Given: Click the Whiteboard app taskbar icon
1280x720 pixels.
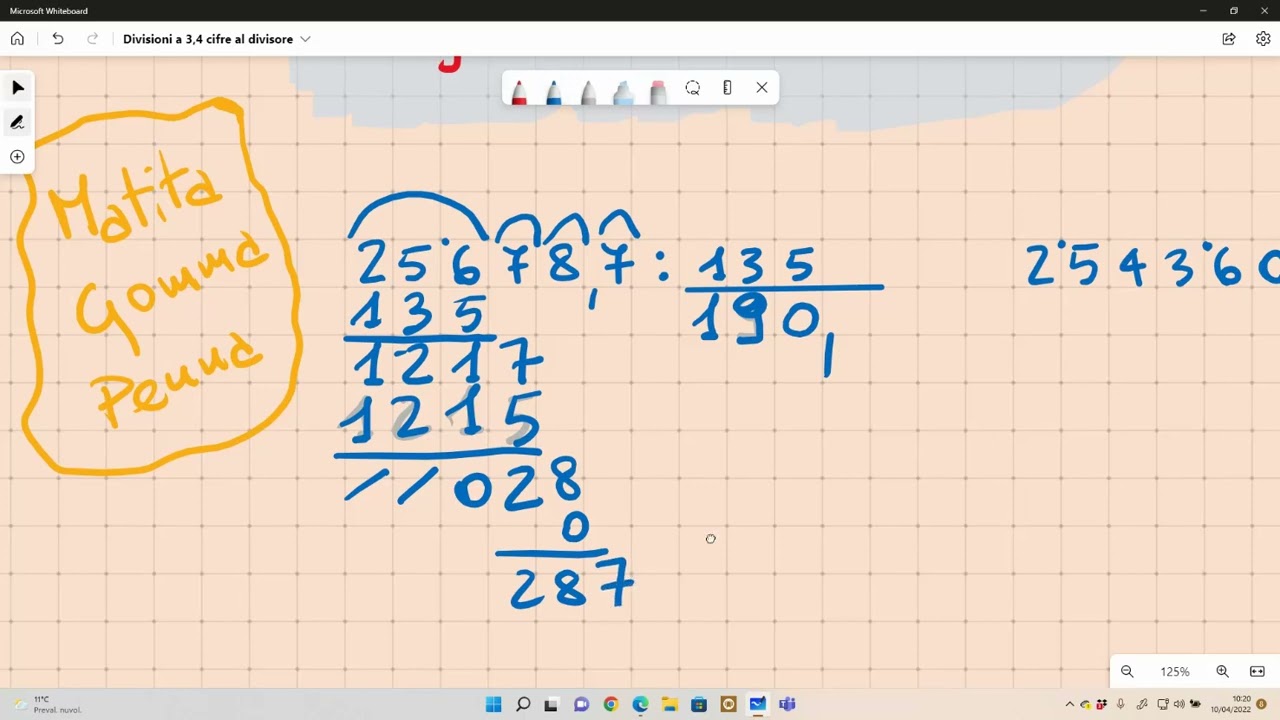Looking at the screenshot, I should pyautogui.click(x=757, y=704).
